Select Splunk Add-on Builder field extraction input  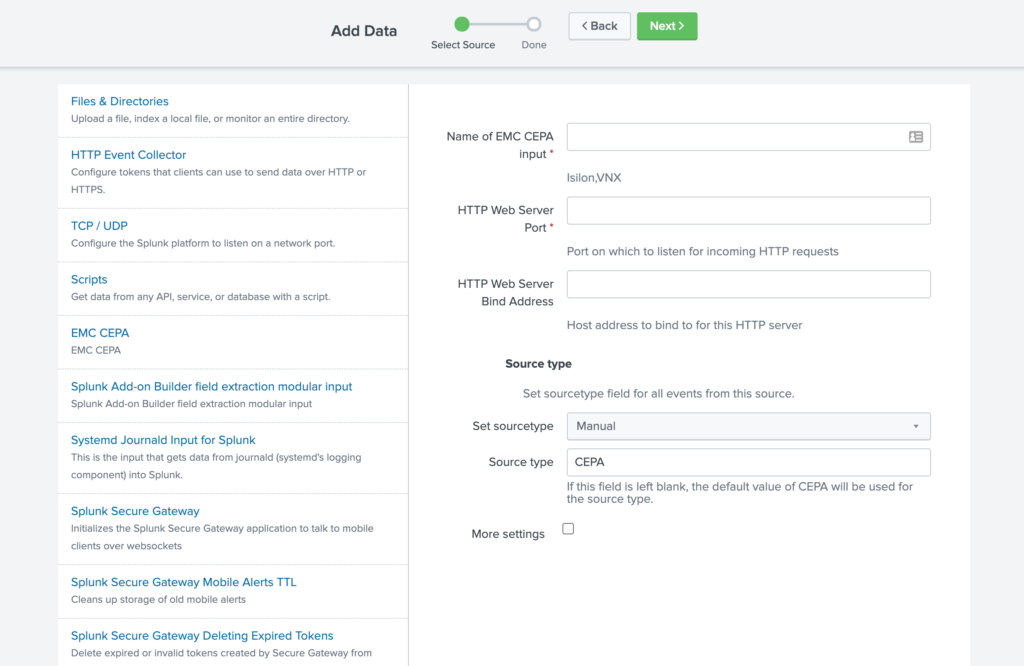point(211,387)
